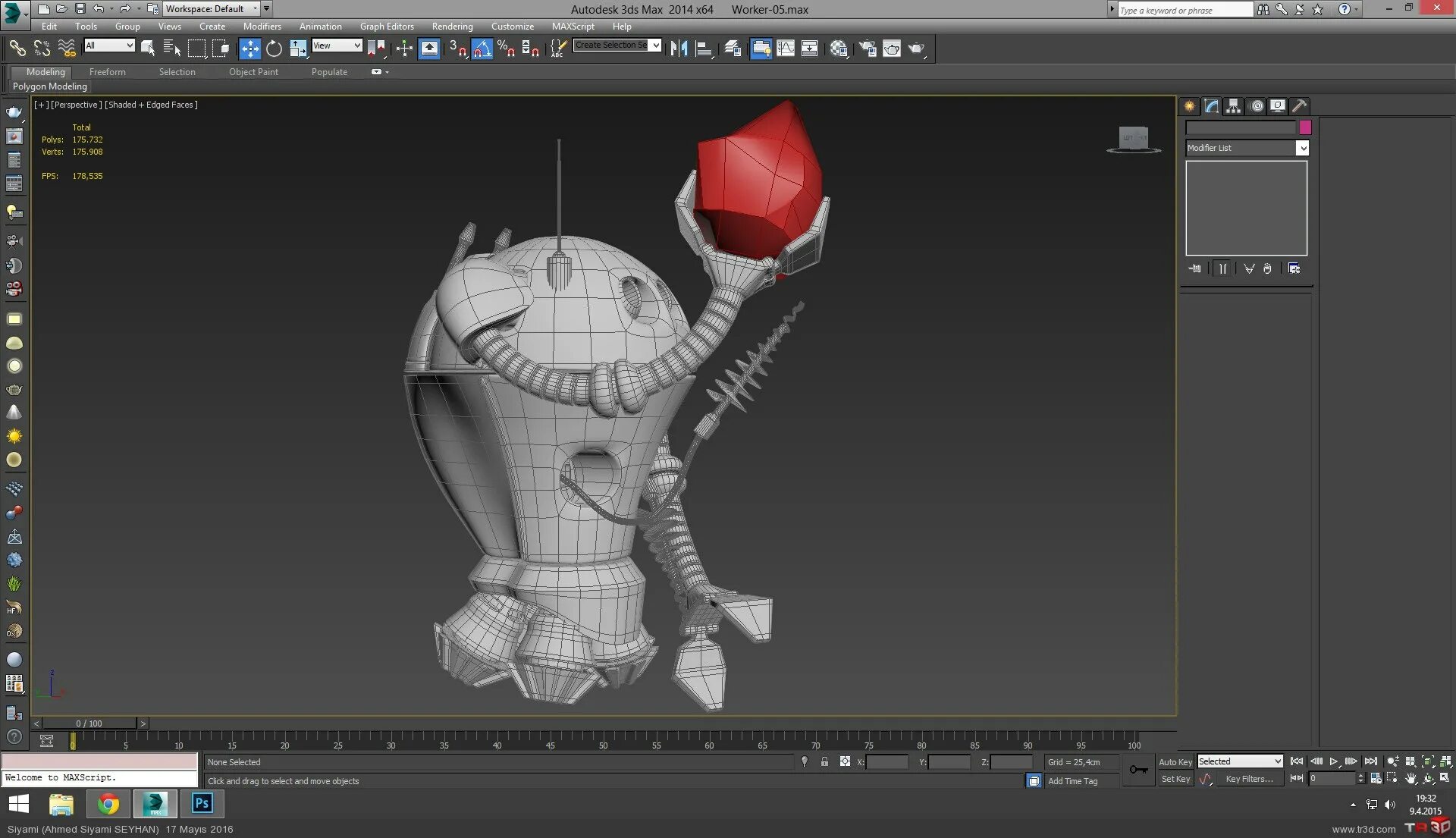The image size is (1456, 838).
Task: Open the Hierarchy command panel tab
Action: click(x=1234, y=106)
